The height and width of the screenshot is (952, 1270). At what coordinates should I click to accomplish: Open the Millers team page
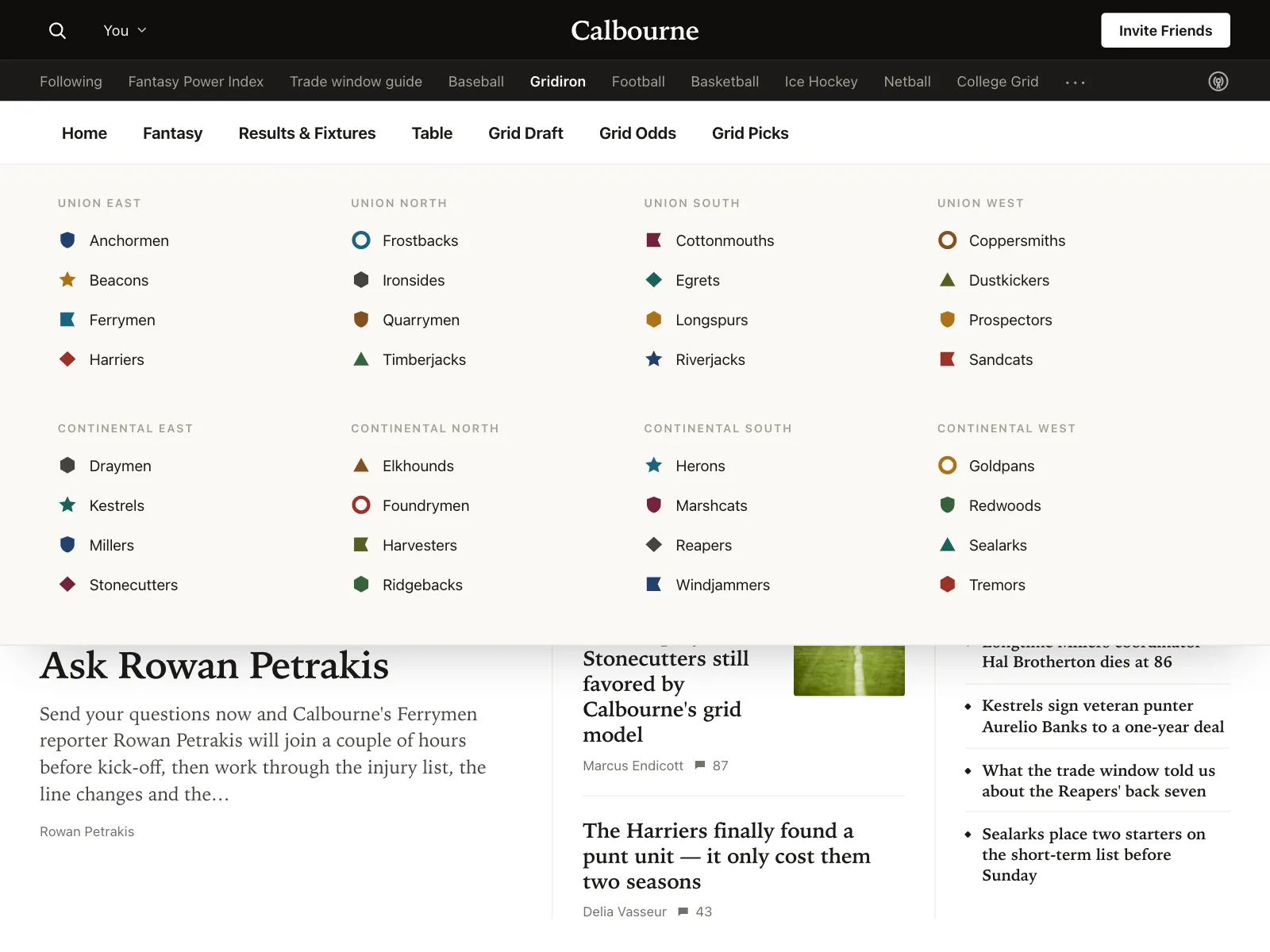pyautogui.click(x=112, y=545)
